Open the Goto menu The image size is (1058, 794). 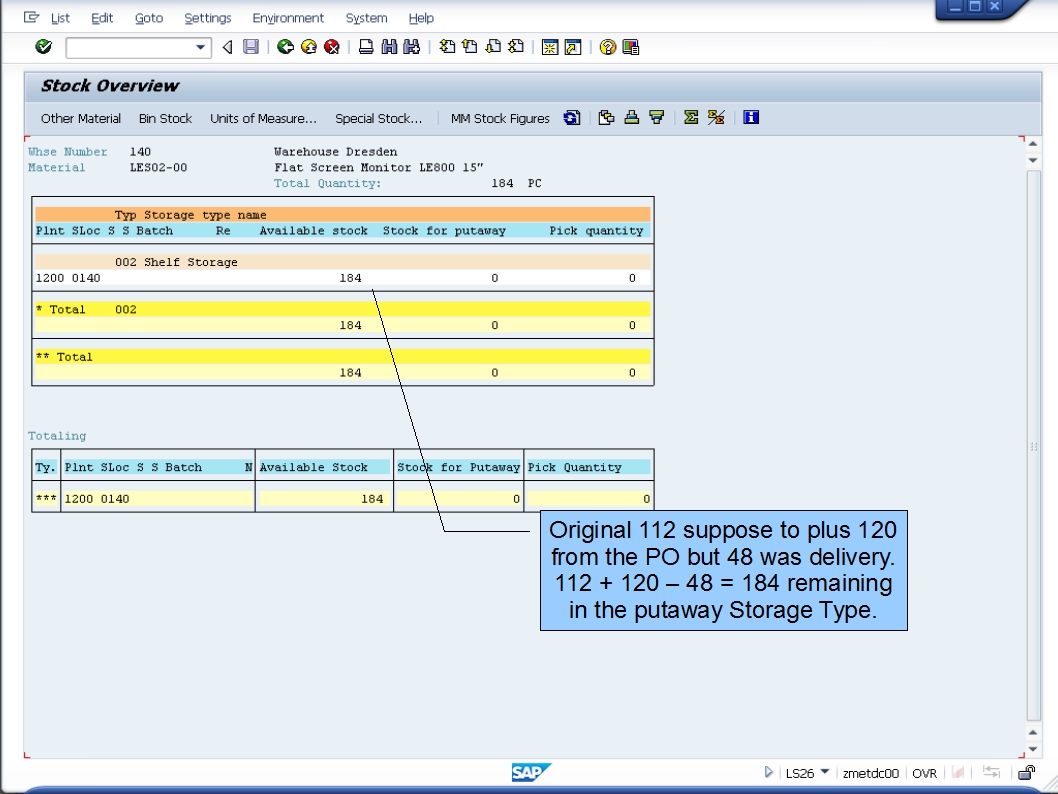(x=148, y=17)
